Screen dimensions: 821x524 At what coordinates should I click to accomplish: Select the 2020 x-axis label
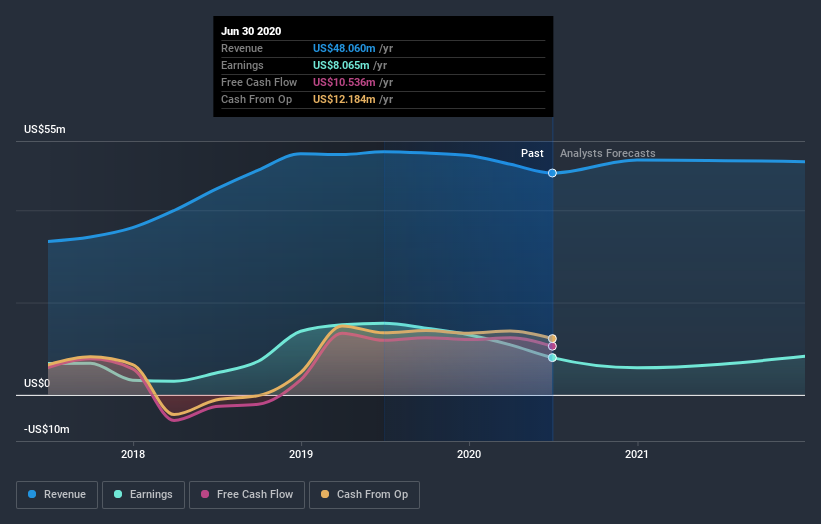(x=469, y=454)
